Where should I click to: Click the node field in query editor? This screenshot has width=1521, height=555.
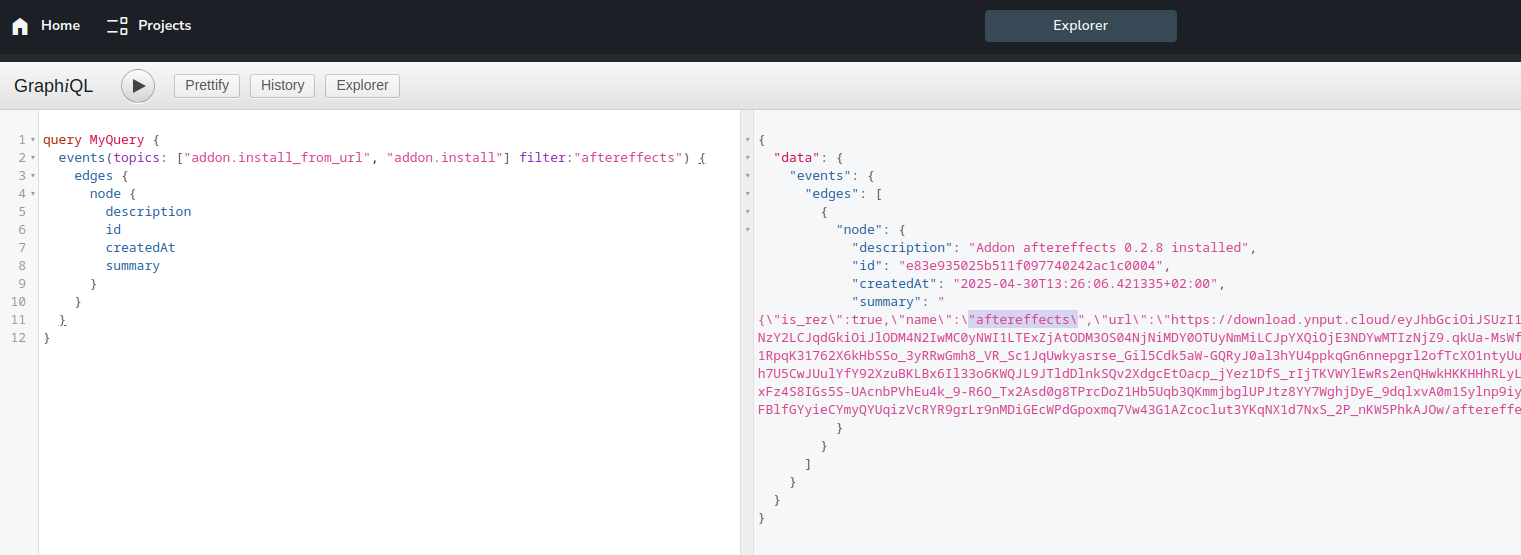(105, 194)
